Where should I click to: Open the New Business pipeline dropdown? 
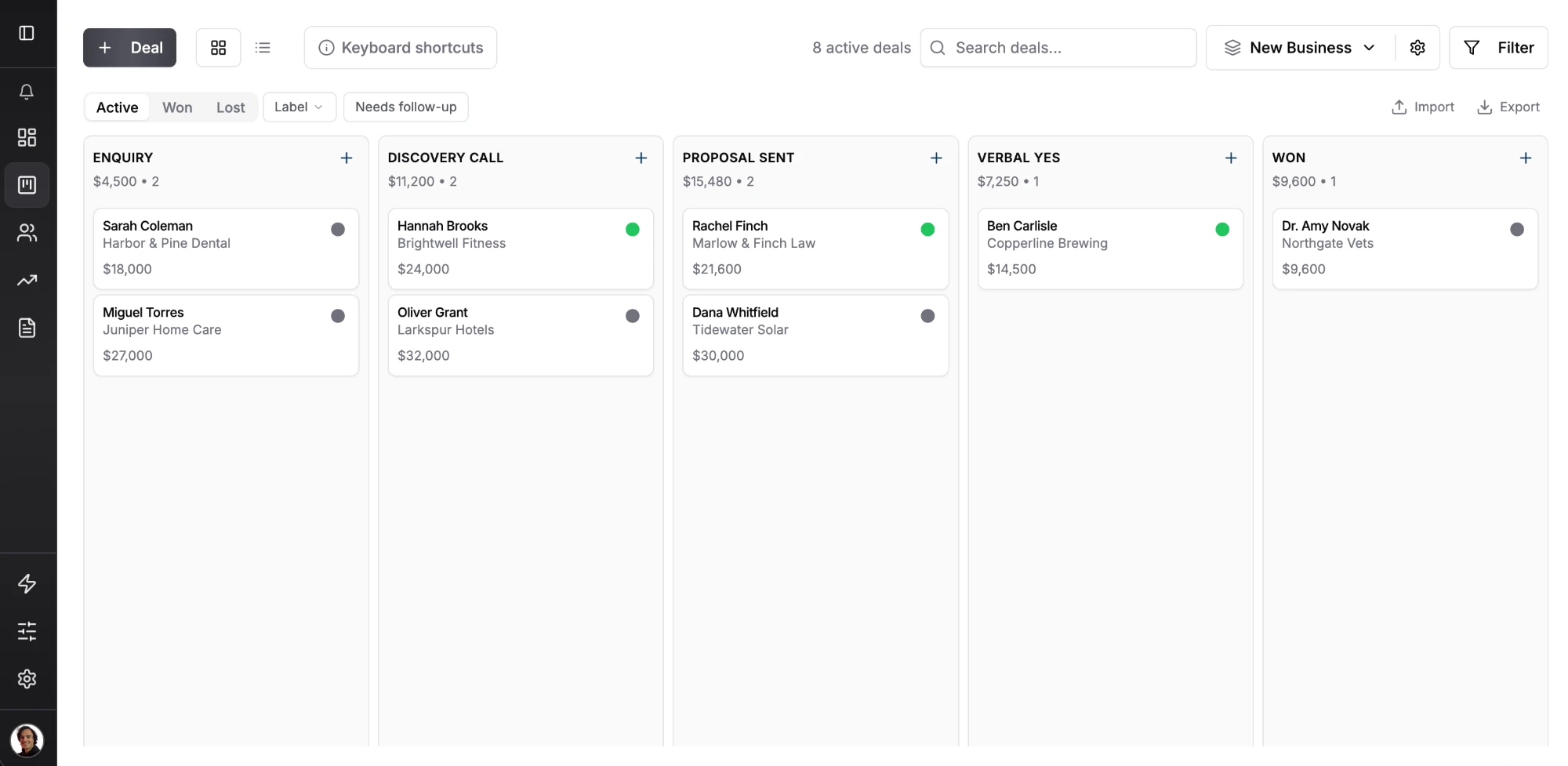point(1301,48)
